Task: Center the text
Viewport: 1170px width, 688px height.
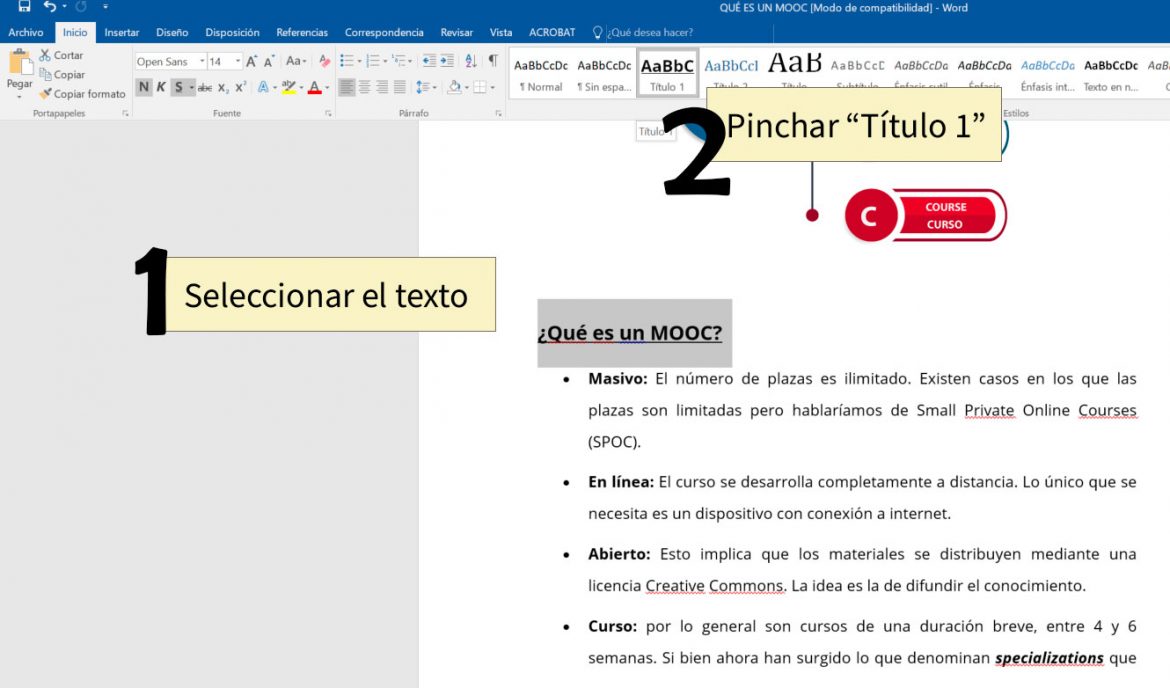Action: (365, 87)
